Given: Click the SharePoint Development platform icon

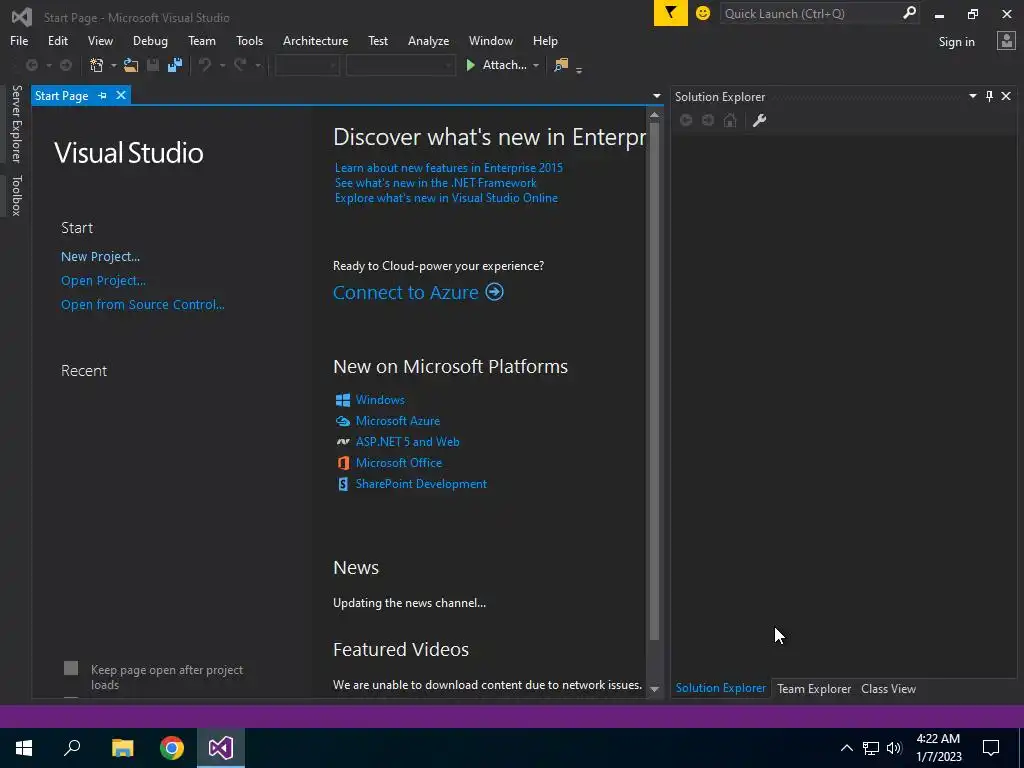Looking at the screenshot, I should tap(343, 484).
